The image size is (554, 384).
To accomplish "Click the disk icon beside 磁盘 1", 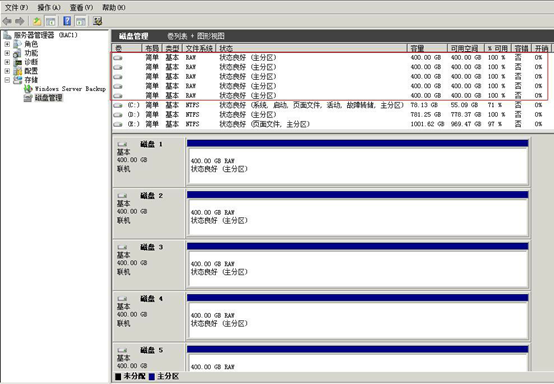I will coord(122,144).
